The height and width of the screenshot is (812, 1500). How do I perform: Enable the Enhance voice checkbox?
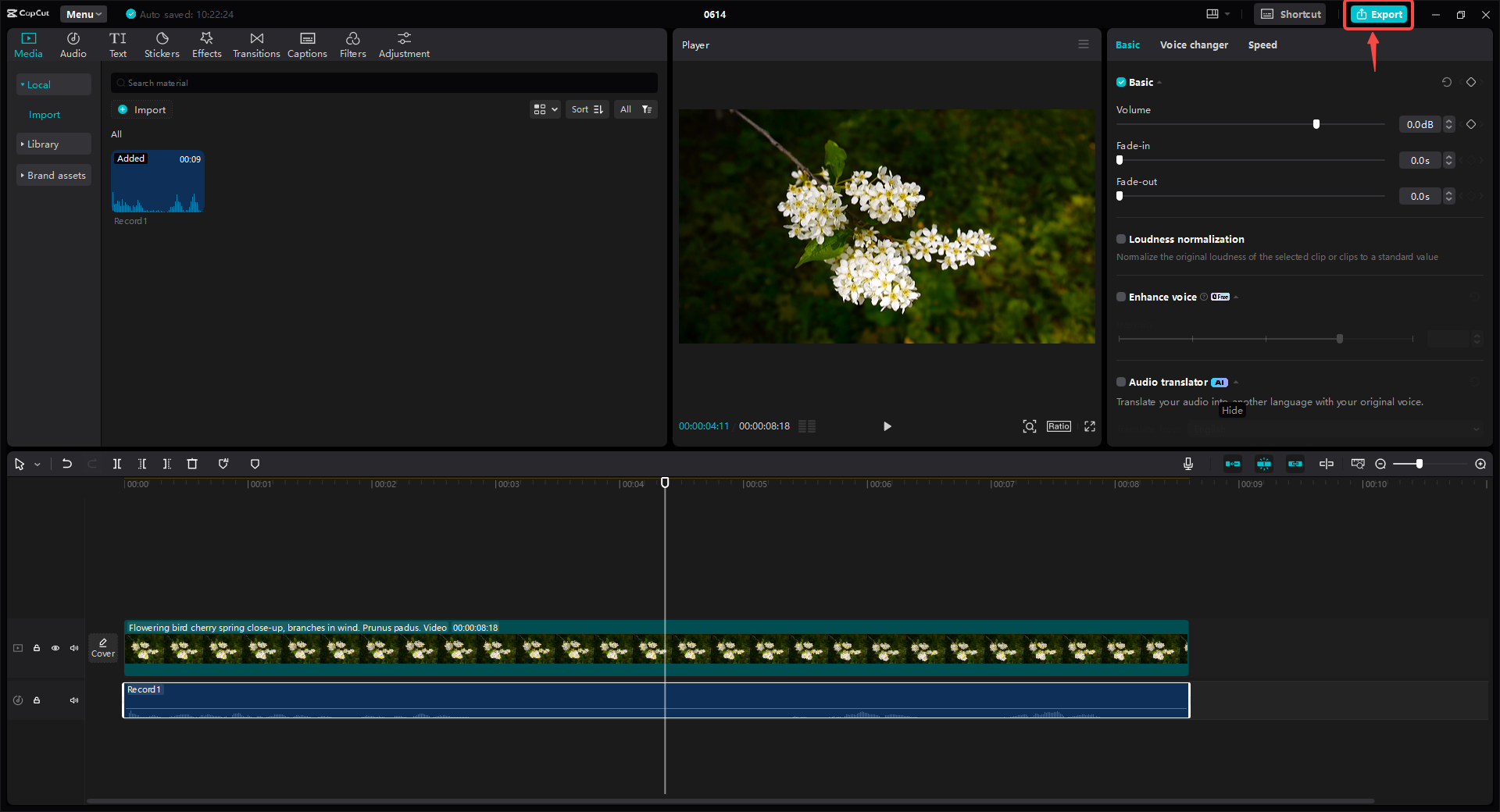(1121, 297)
